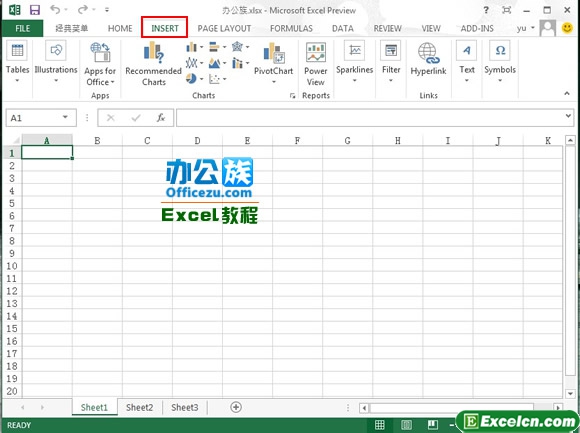Open the Symbols group

tap(500, 62)
